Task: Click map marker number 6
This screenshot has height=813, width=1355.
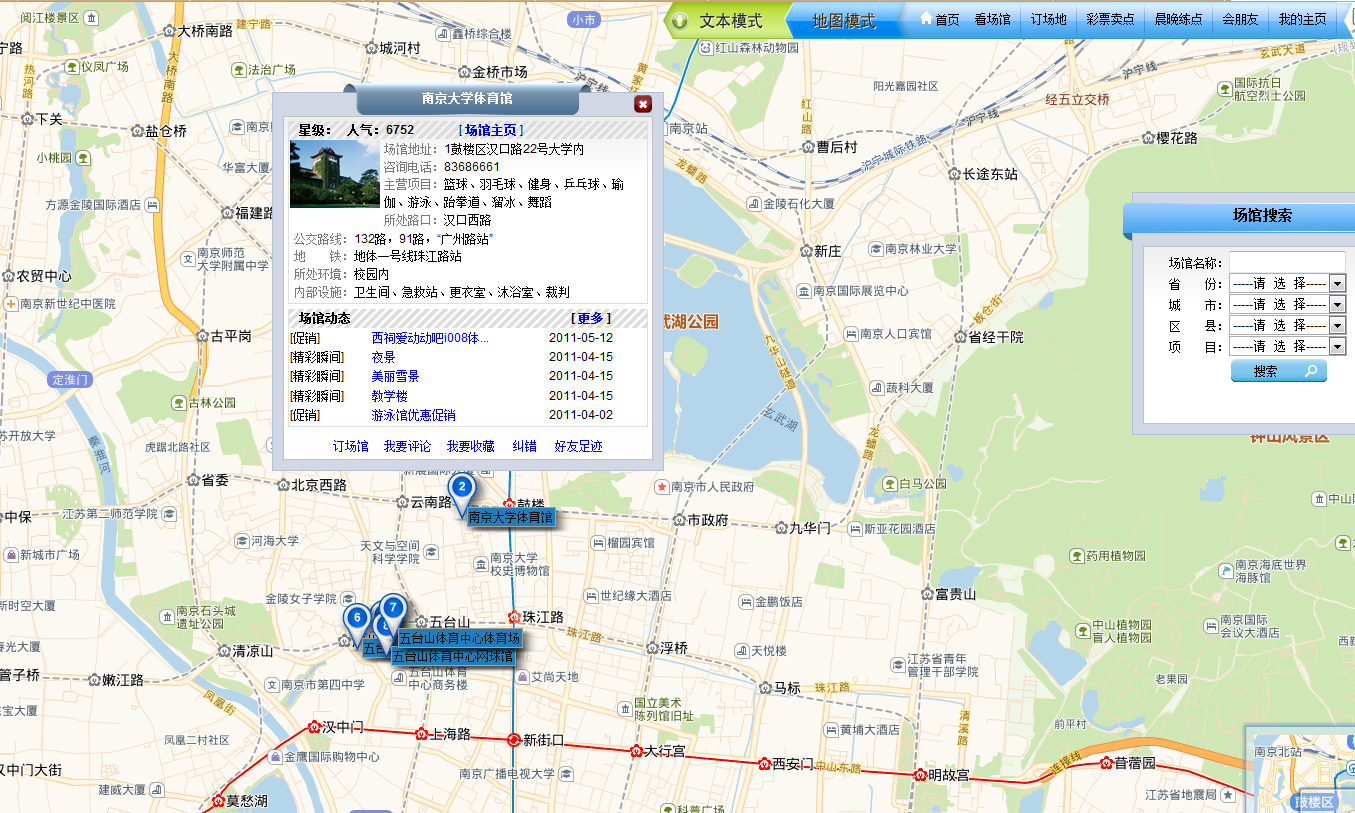Action: [x=356, y=618]
